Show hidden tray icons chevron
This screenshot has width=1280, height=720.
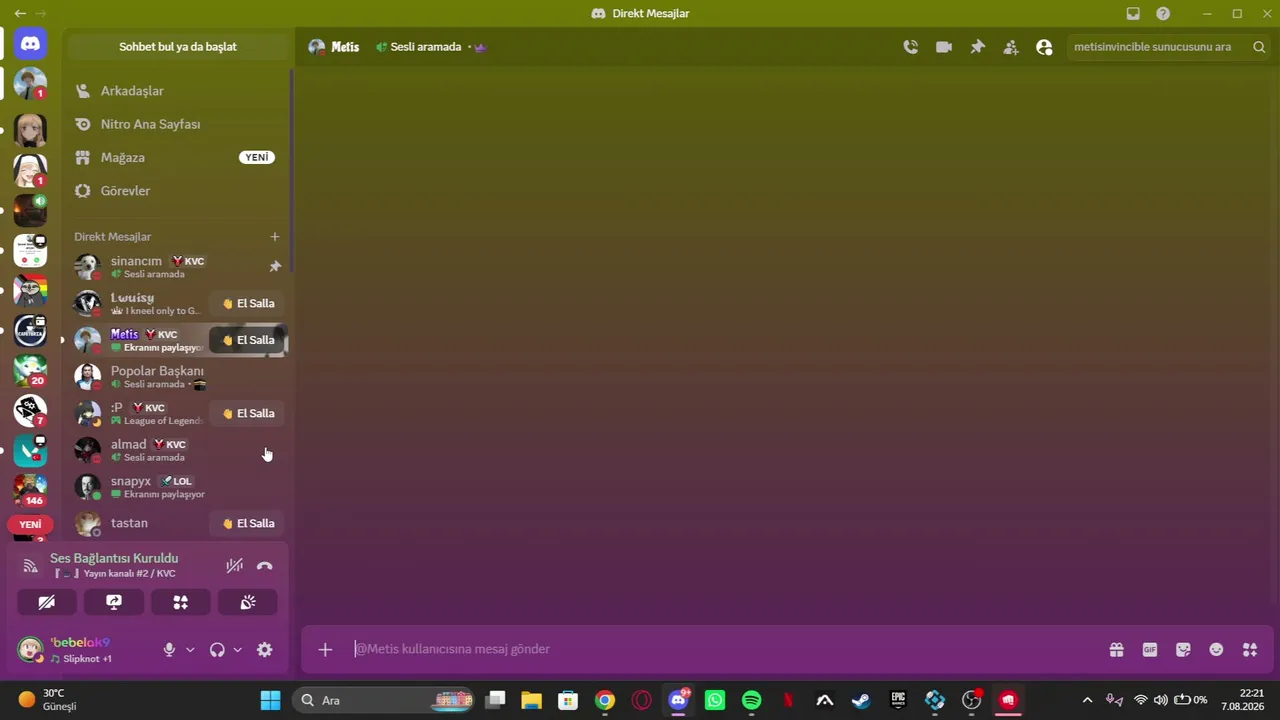pos(1088,700)
